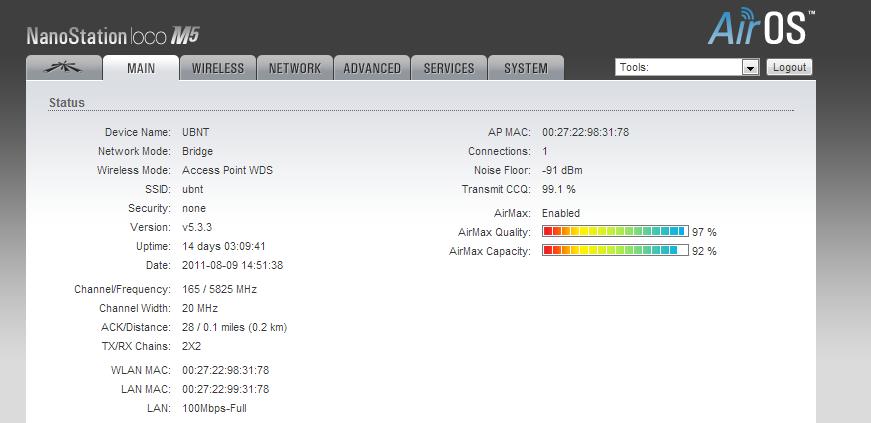The image size is (871, 423).
Task: Click the Device Name value UBNT
Action: pos(195,132)
